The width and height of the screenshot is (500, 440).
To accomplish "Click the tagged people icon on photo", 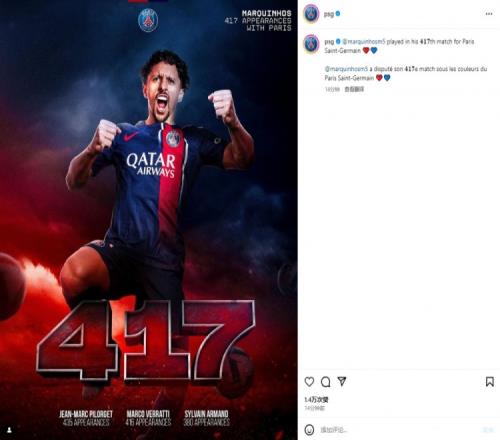I will (9, 430).
